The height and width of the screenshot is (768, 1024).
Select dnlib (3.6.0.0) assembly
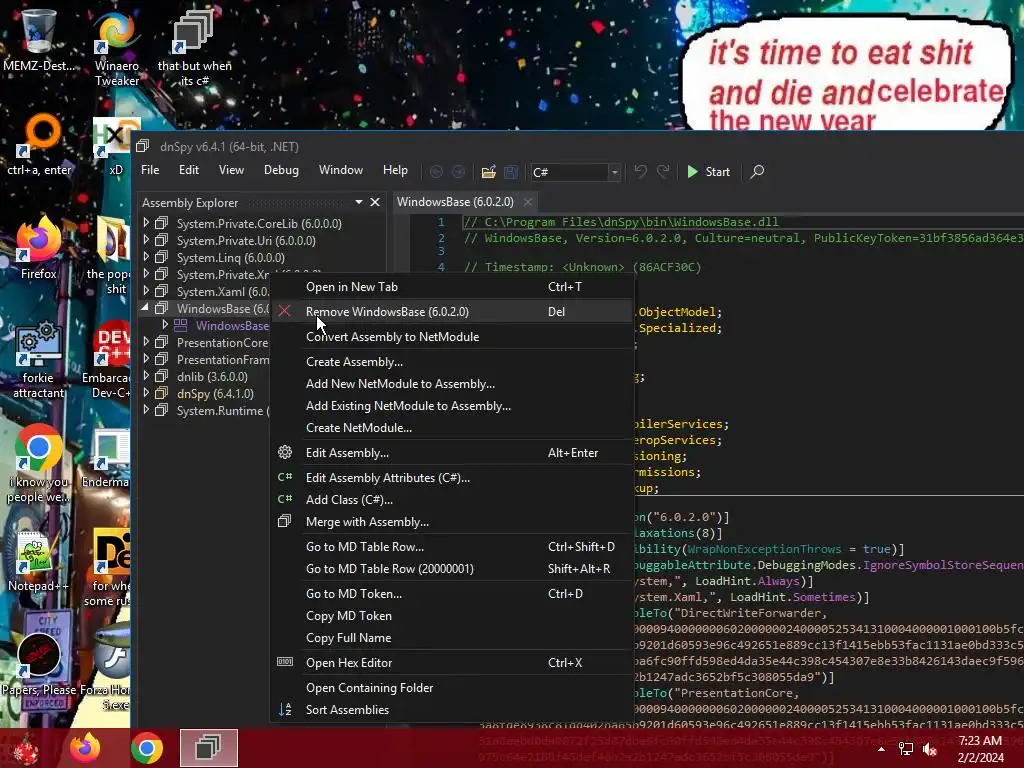click(x=212, y=376)
